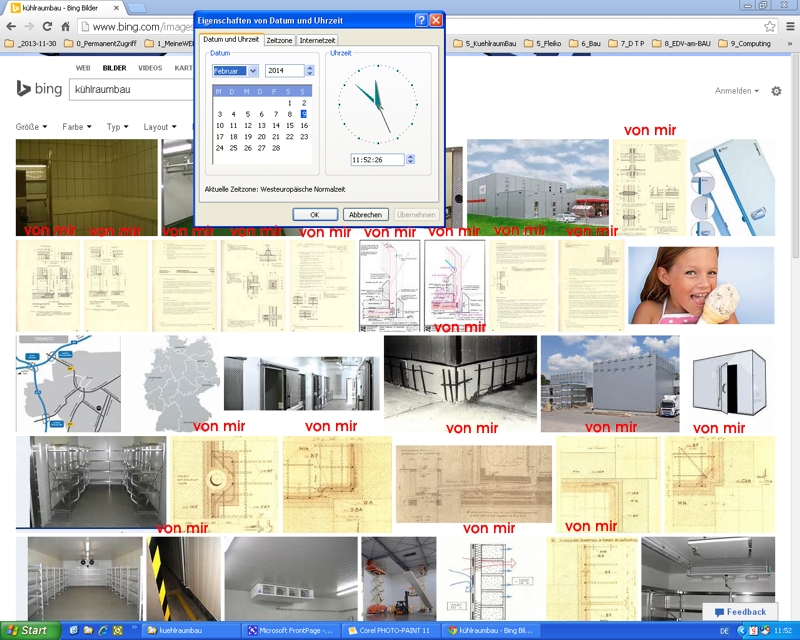Open the Chrome home page icon

(x=66, y=27)
